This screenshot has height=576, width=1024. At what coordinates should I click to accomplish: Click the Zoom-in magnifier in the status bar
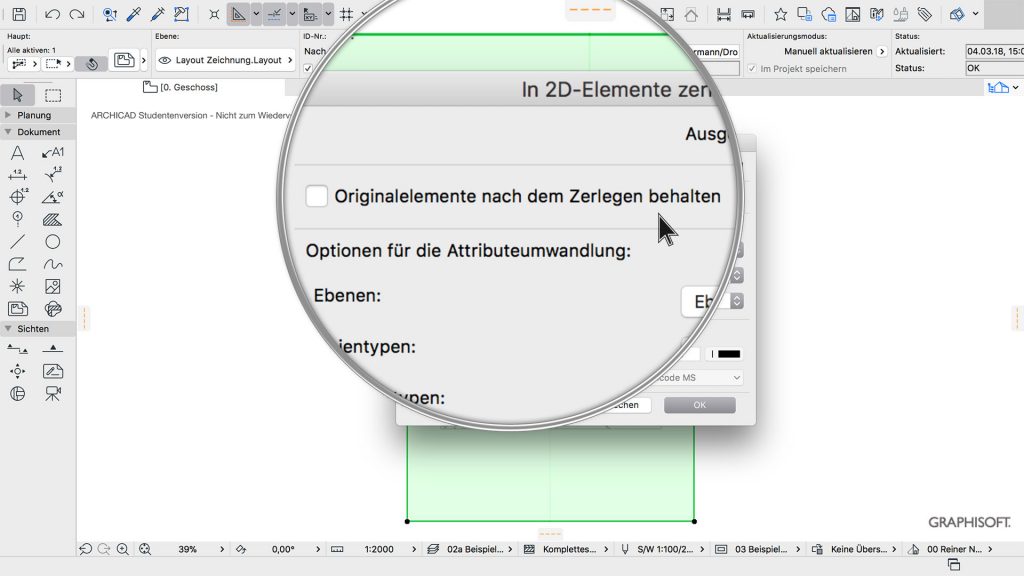pyautogui.click(x=122, y=549)
